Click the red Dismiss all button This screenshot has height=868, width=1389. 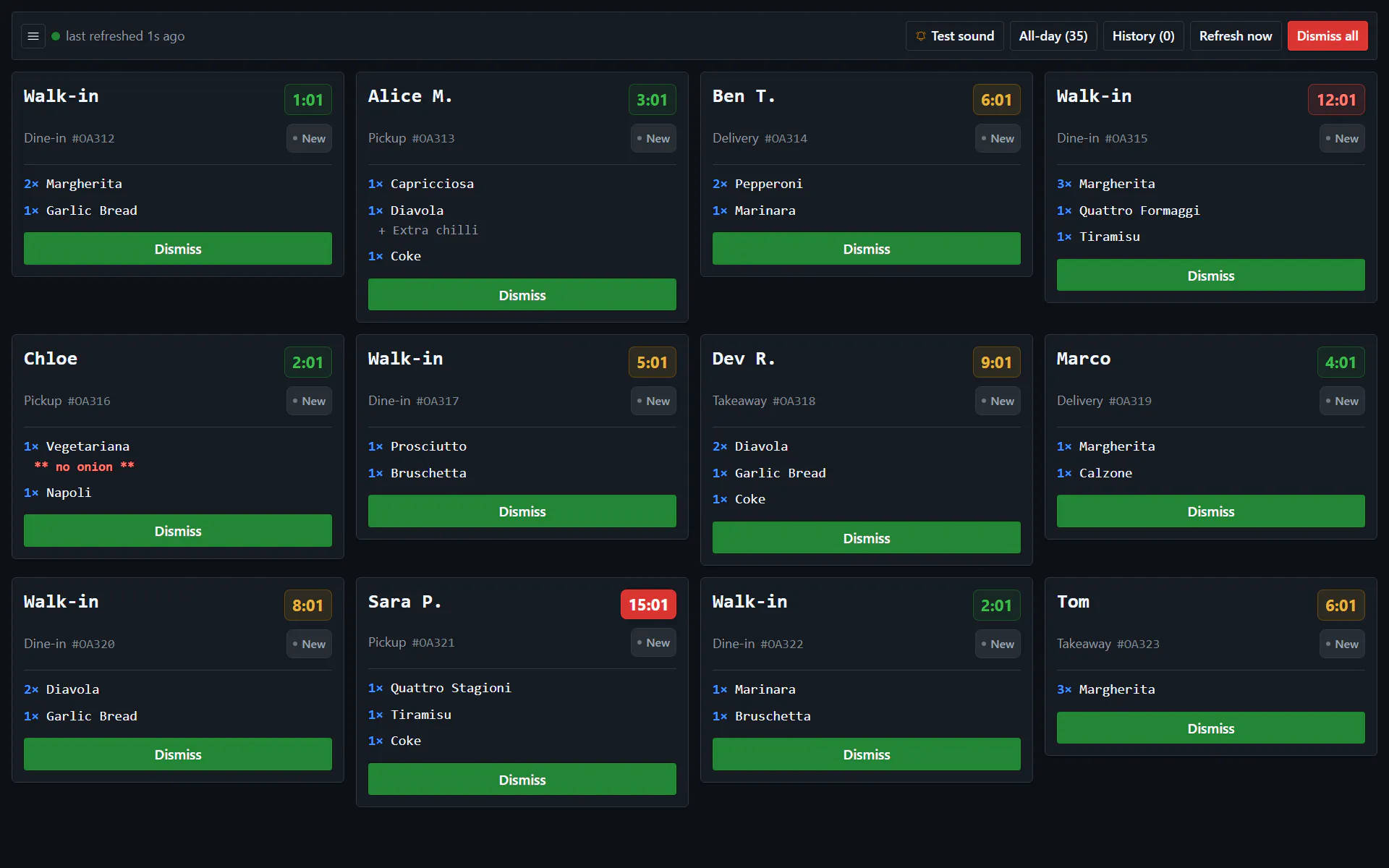[1327, 36]
